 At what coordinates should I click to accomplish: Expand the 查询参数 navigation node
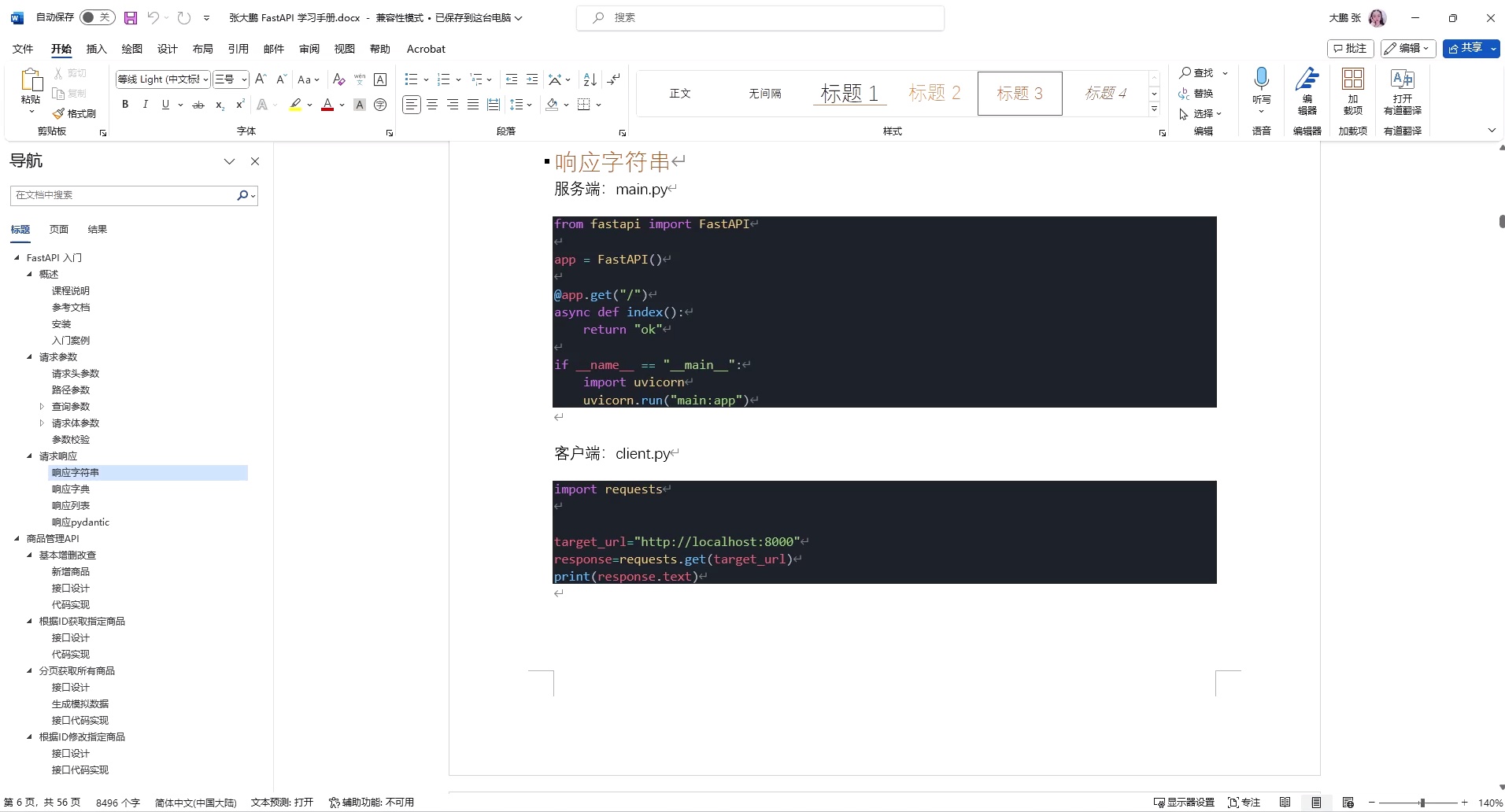pyautogui.click(x=41, y=406)
